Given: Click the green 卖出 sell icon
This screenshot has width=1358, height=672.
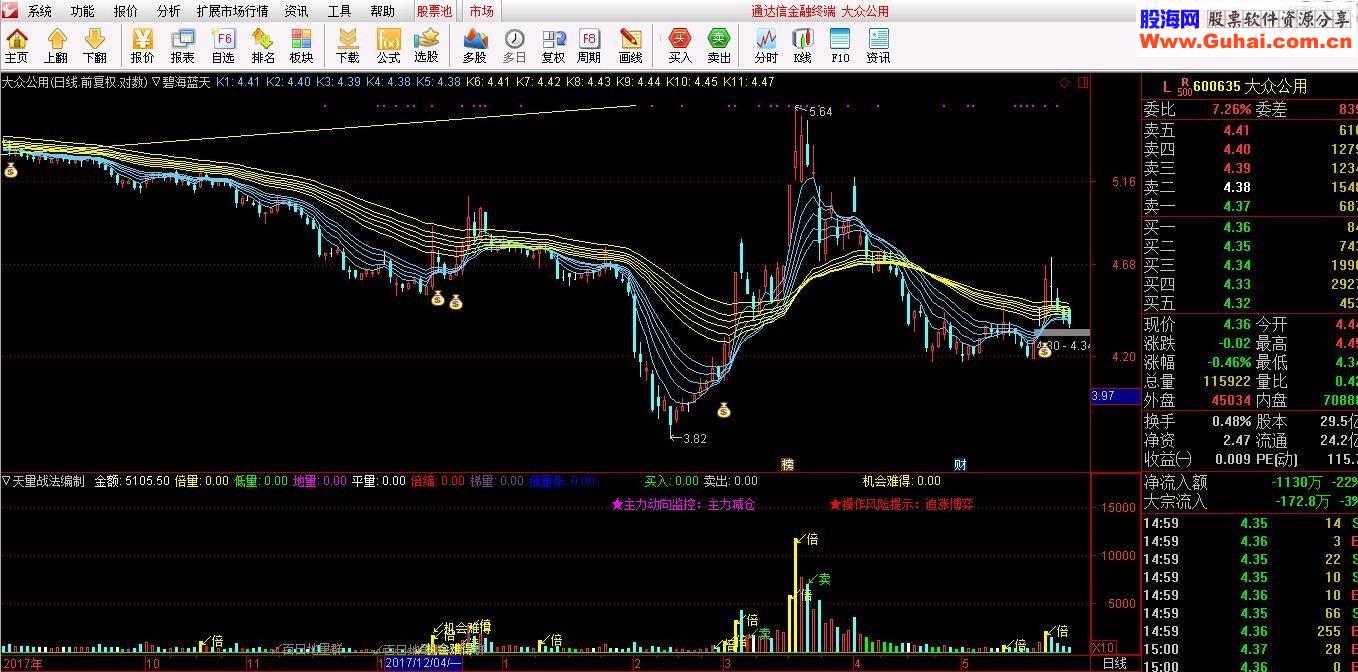Looking at the screenshot, I should coord(719,45).
